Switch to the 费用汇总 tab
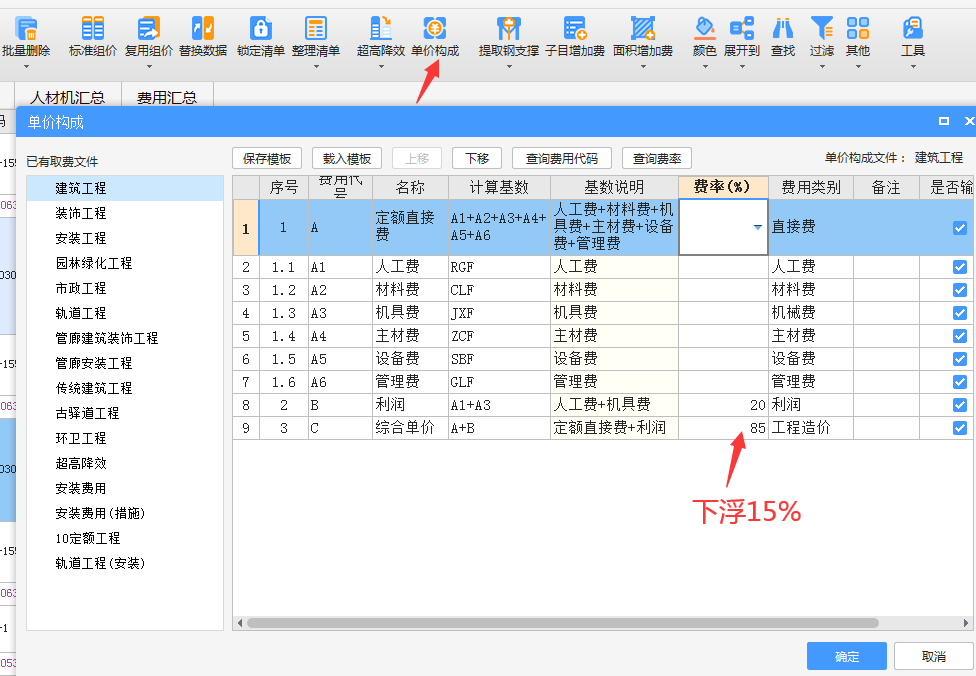Viewport: 976px width, 676px height. pos(167,97)
